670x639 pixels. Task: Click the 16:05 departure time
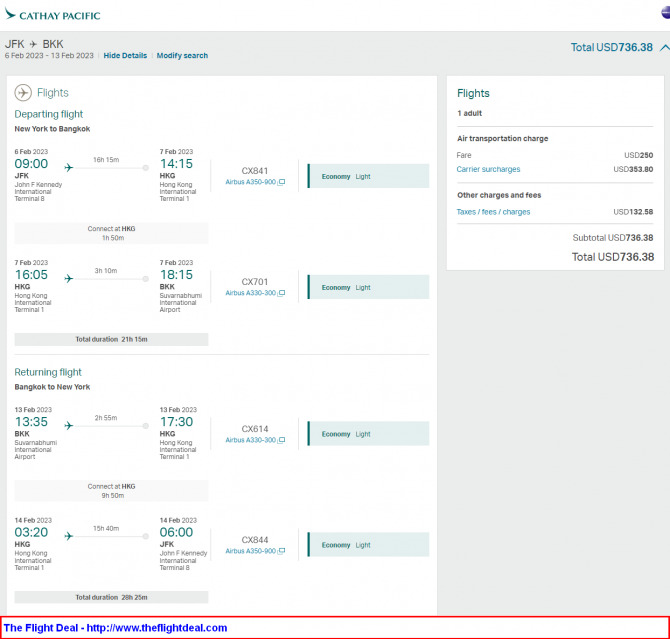(31, 275)
